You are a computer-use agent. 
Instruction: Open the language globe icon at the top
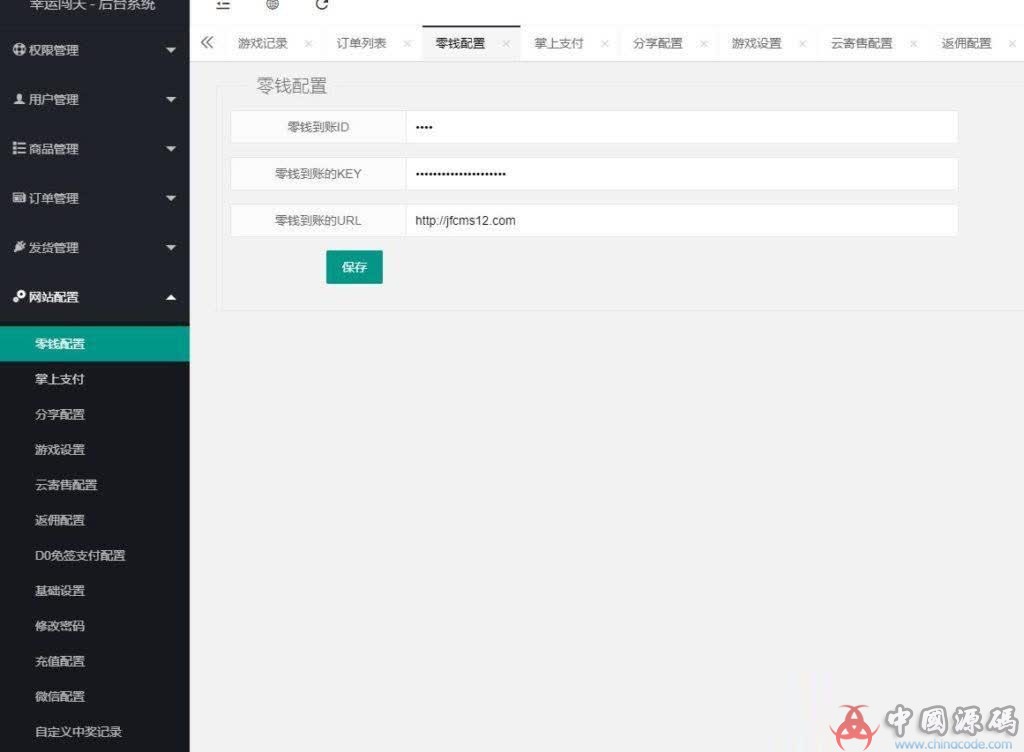271,5
